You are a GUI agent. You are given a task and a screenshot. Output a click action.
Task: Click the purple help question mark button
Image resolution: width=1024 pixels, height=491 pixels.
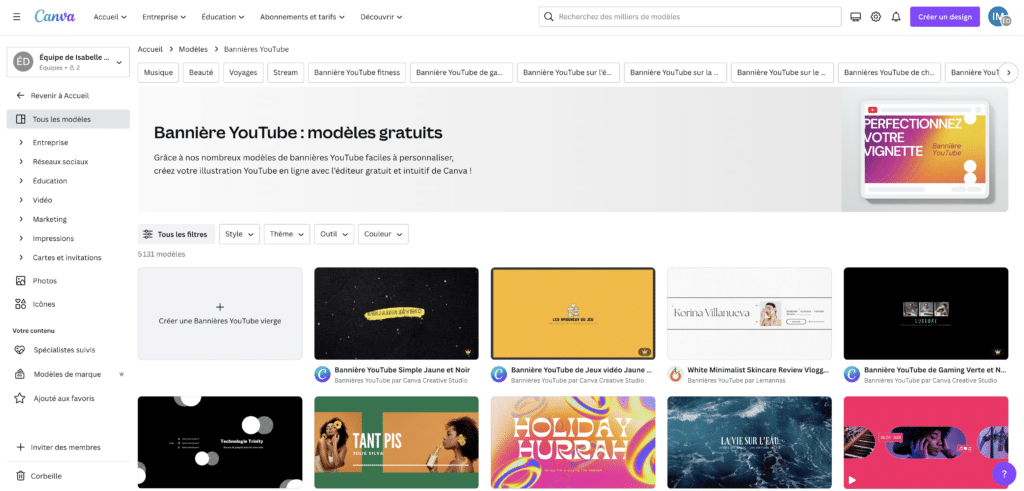(1004, 473)
